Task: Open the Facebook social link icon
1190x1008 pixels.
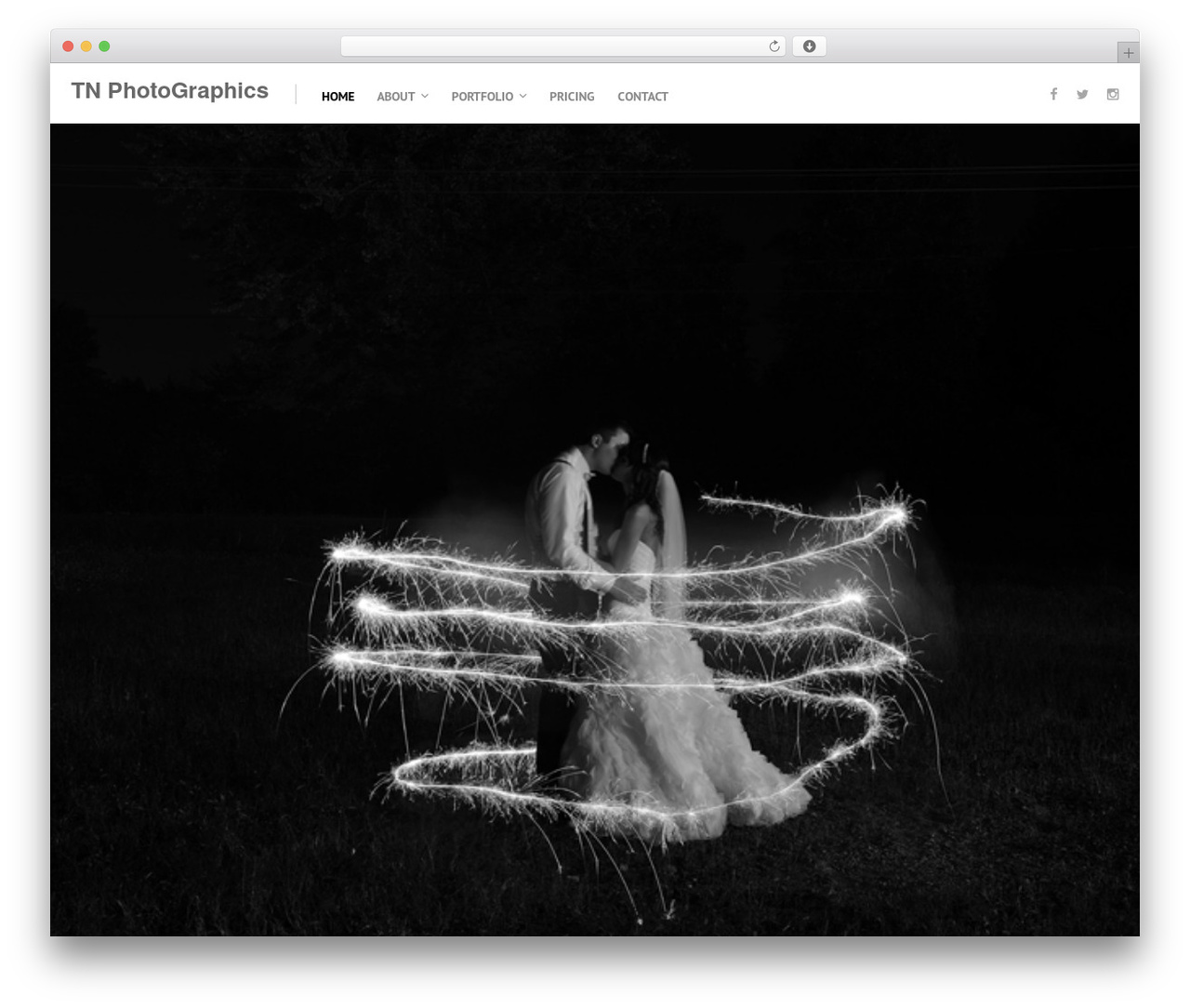Action: point(1053,94)
